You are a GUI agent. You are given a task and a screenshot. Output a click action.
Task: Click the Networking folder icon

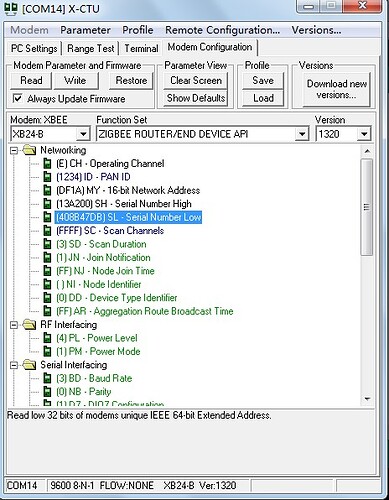click(29, 150)
